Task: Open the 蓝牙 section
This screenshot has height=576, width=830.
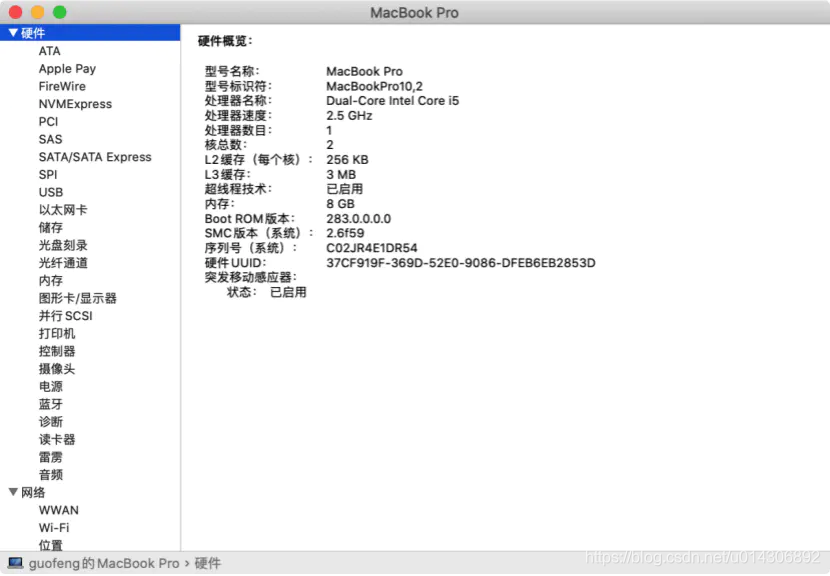Action: (x=51, y=404)
